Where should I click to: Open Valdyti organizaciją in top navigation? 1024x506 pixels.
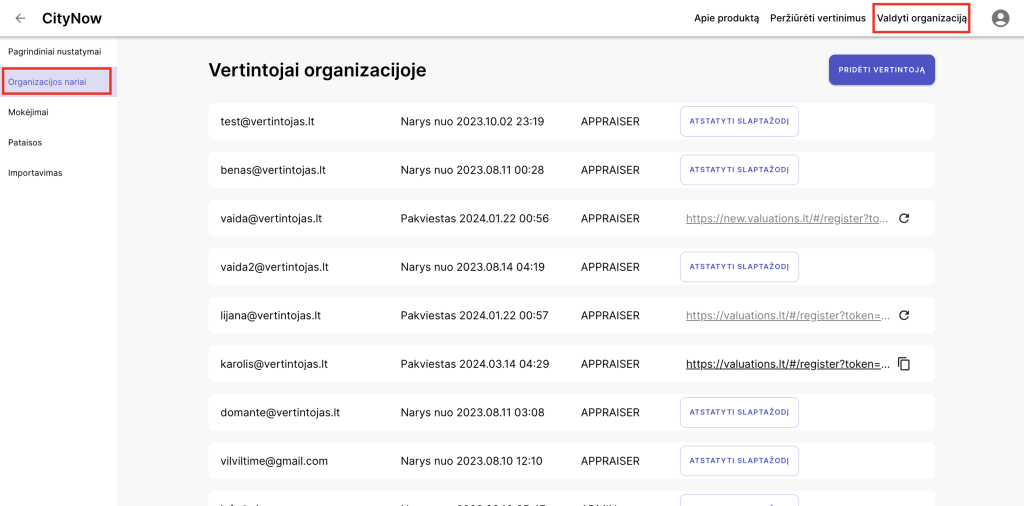[x=921, y=18]
